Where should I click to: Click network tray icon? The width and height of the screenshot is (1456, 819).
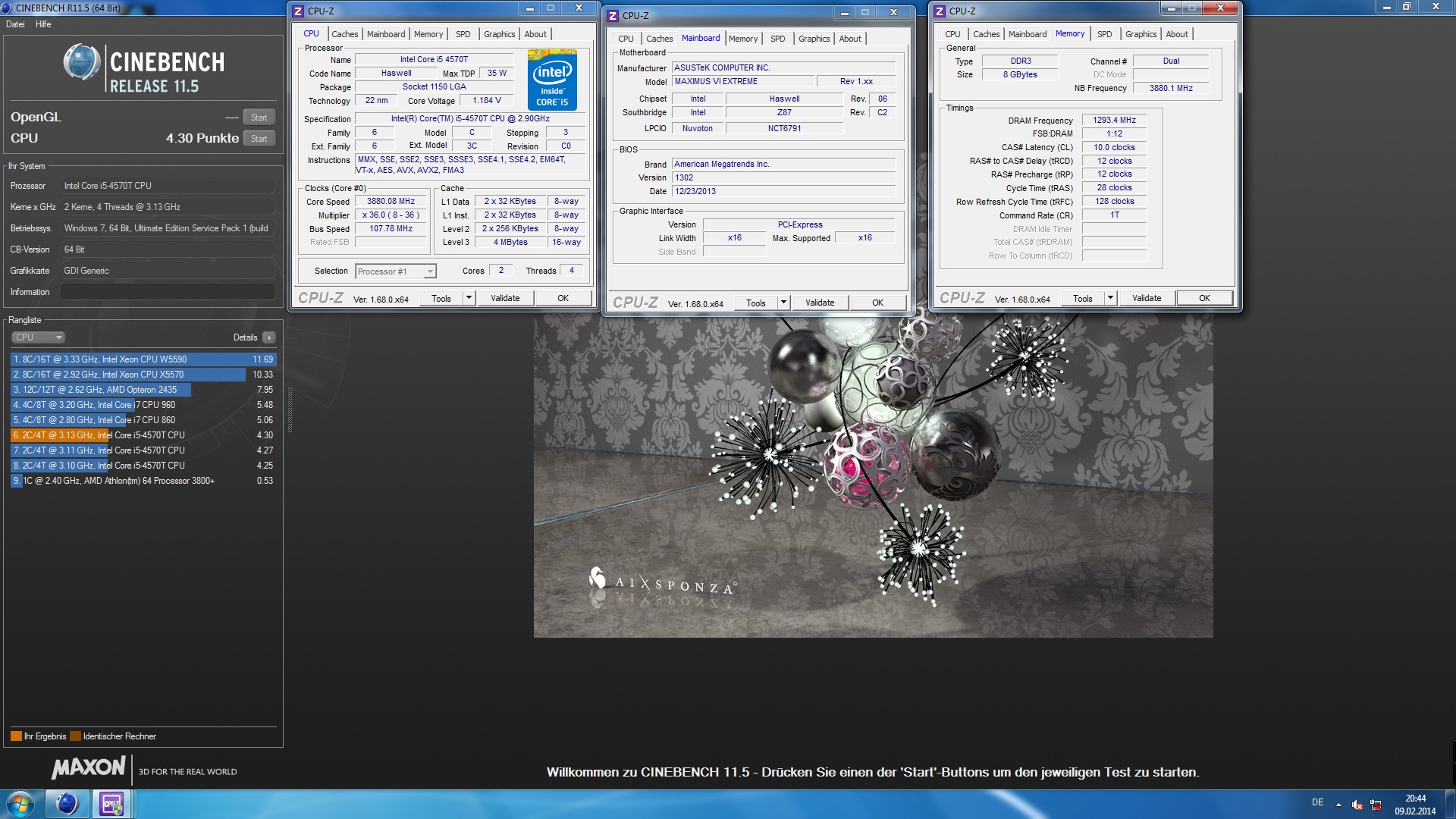1376,805
